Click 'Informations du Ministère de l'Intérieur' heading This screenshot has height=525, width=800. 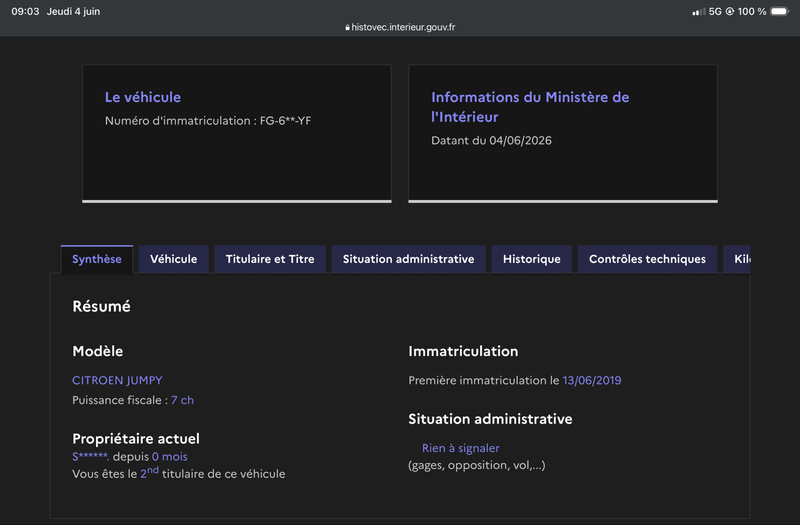click(530, 107)
